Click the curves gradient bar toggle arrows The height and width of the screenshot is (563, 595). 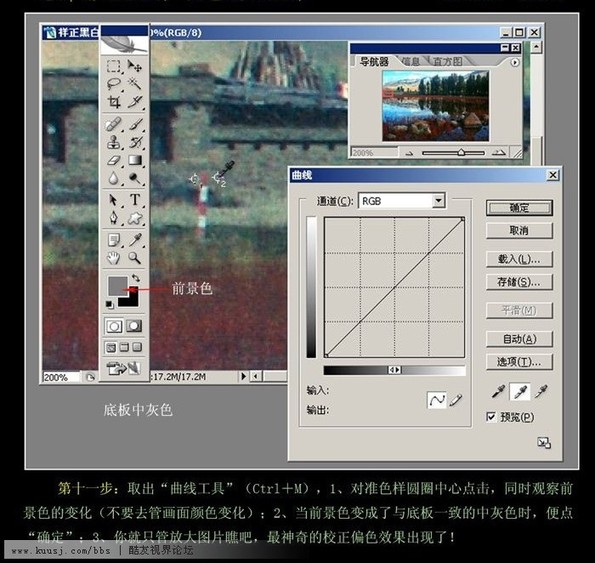pyautogui.click(x=394, y=370)
